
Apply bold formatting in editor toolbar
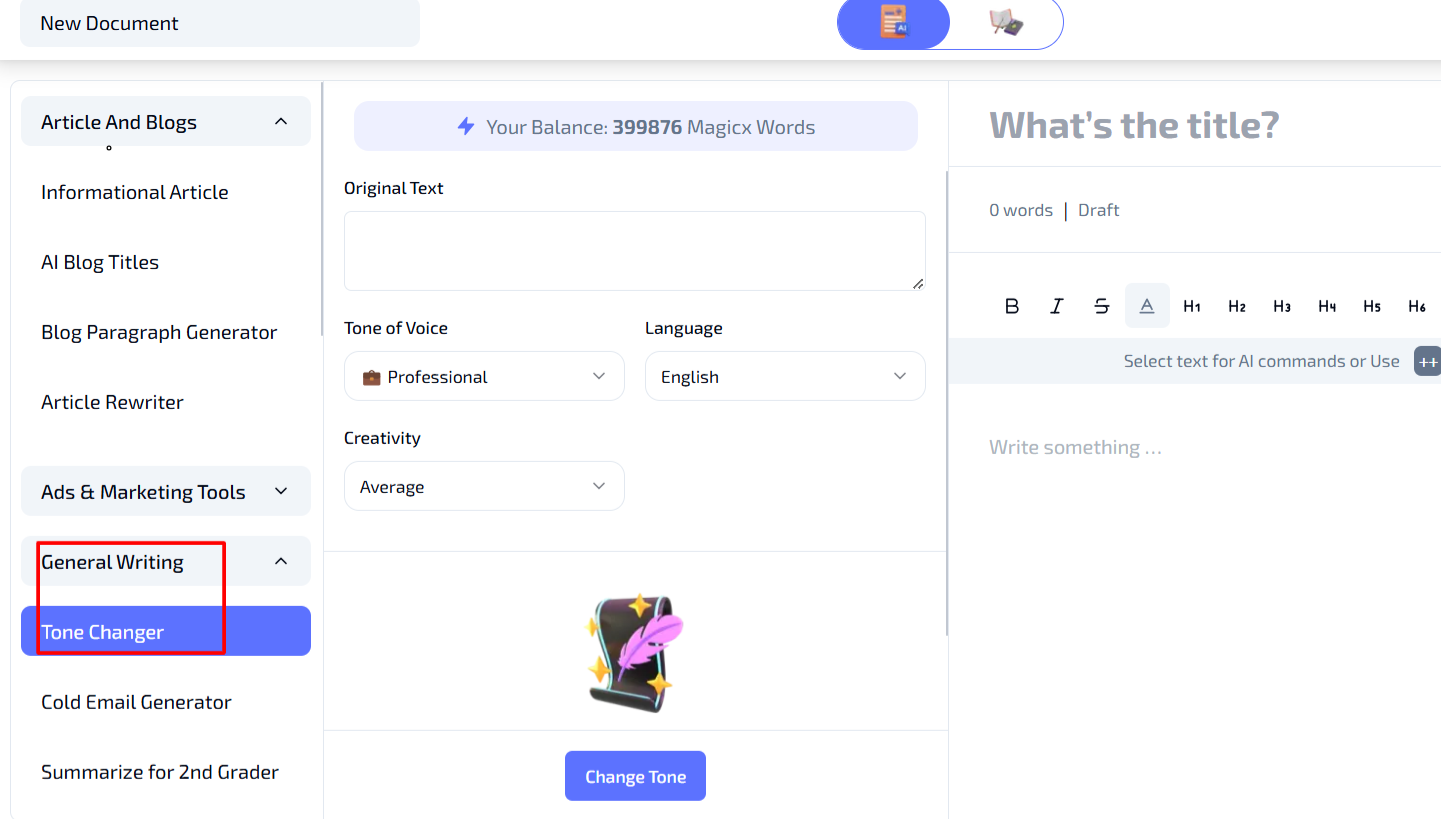point(1012,306)
